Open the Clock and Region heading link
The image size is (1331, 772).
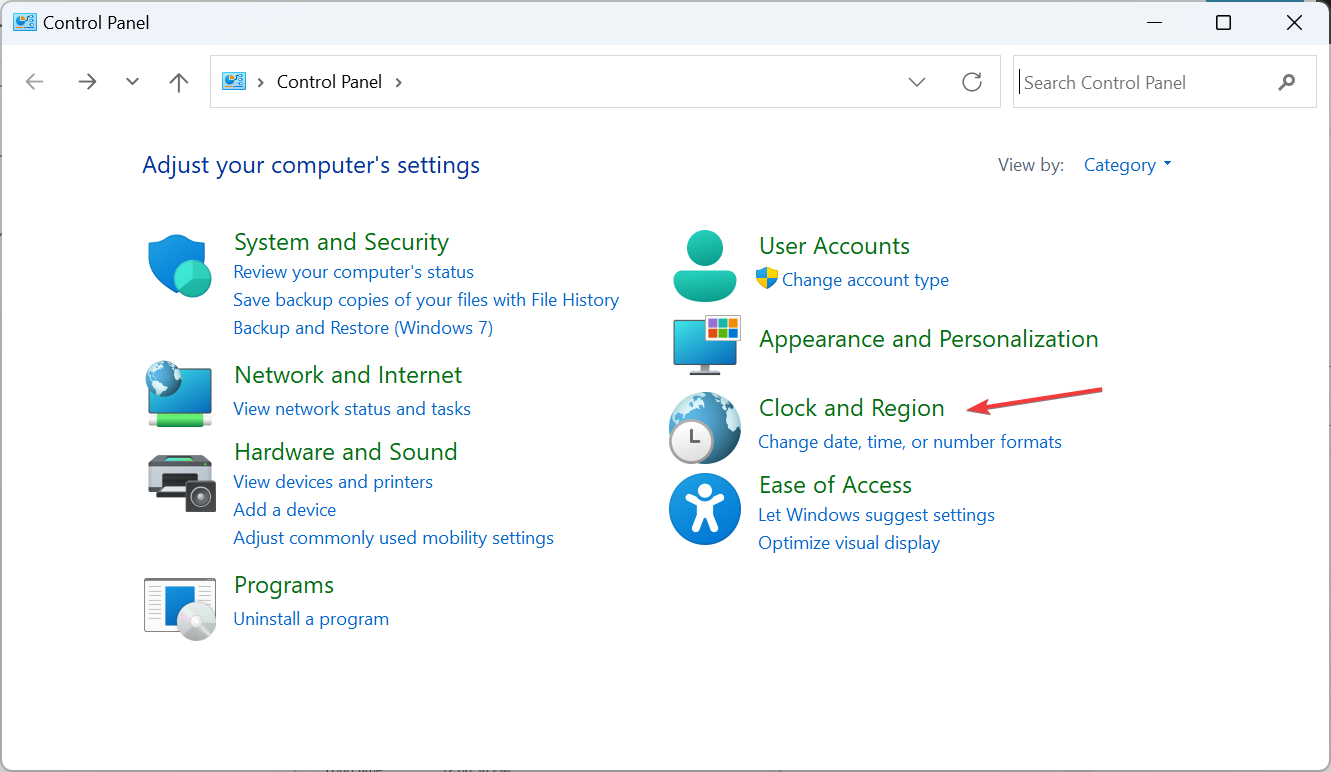click(x=851, y=408)
